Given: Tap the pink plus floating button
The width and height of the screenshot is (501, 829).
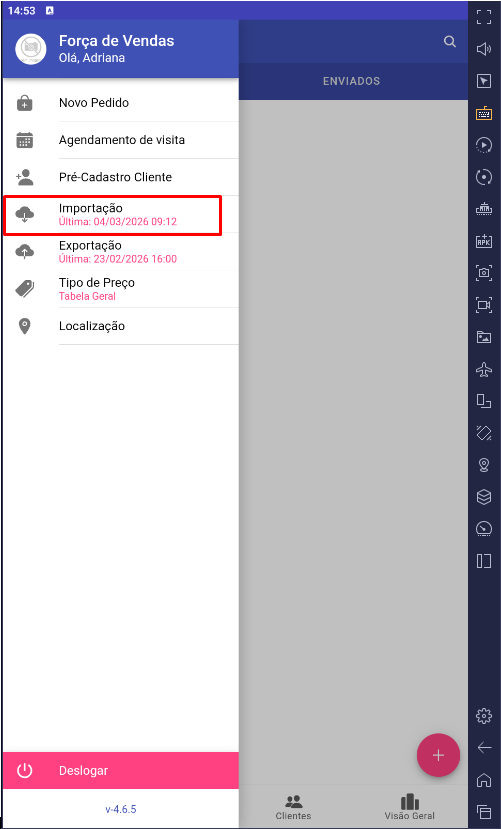Looking at the screenshot, I should click(x=438, y=755).
